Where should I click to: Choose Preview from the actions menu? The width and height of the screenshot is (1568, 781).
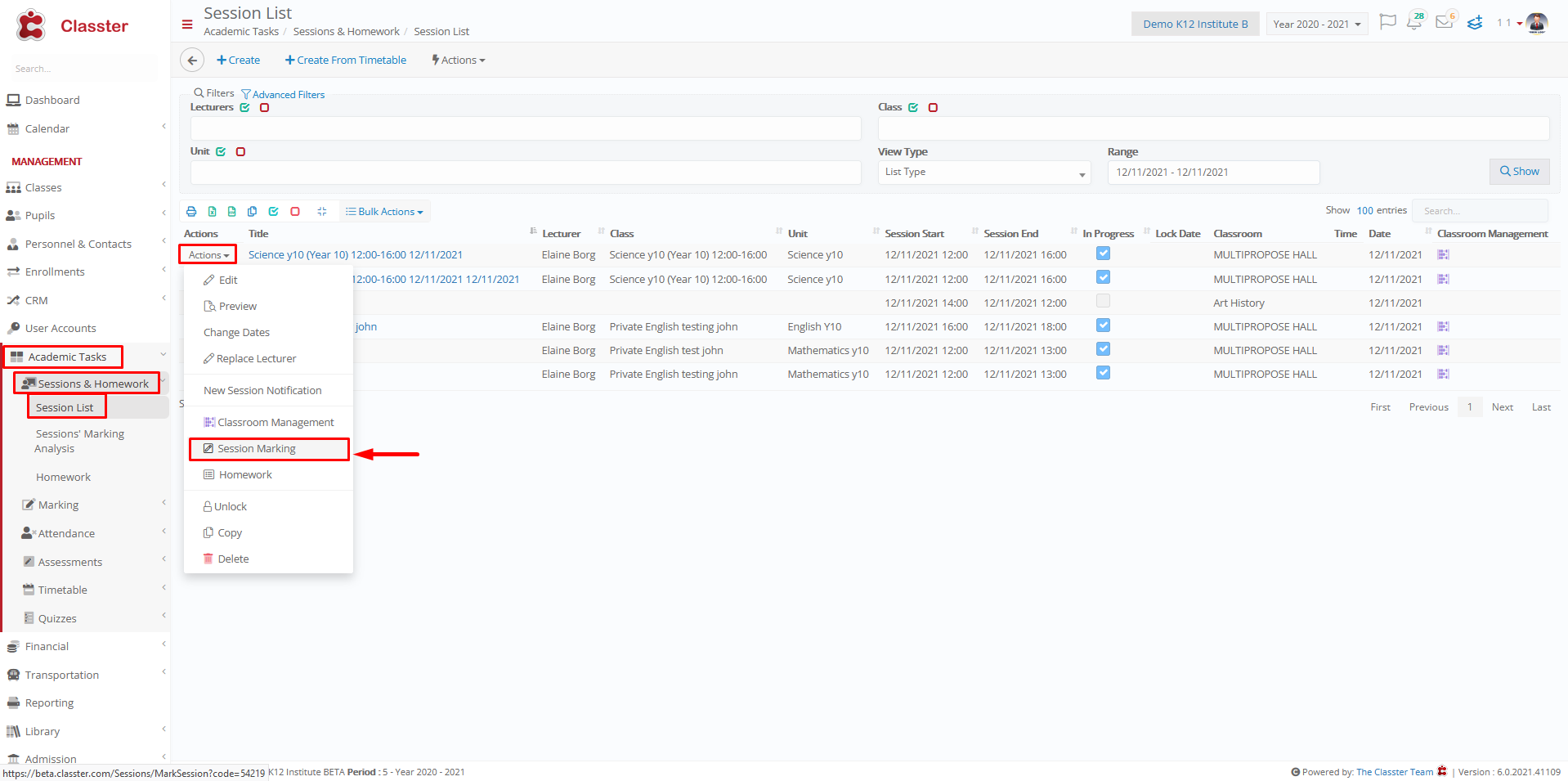point(268,307)
